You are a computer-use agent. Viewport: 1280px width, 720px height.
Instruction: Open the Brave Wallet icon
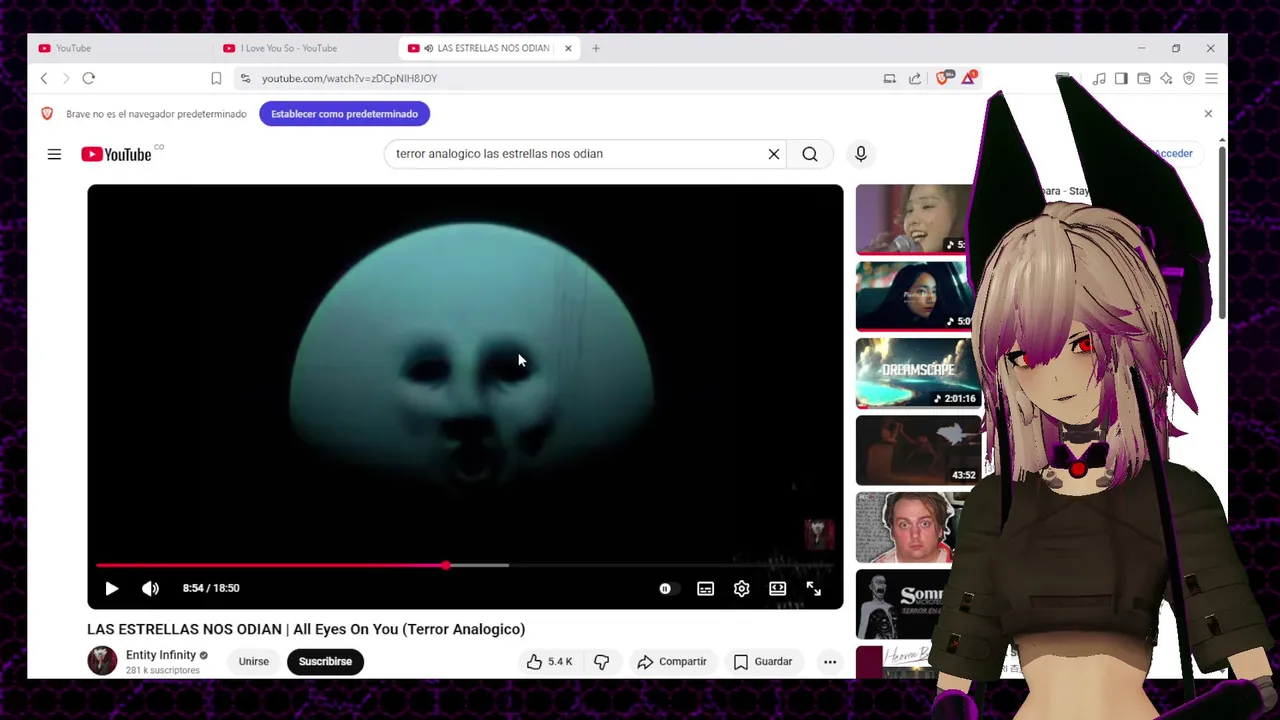1144,78
